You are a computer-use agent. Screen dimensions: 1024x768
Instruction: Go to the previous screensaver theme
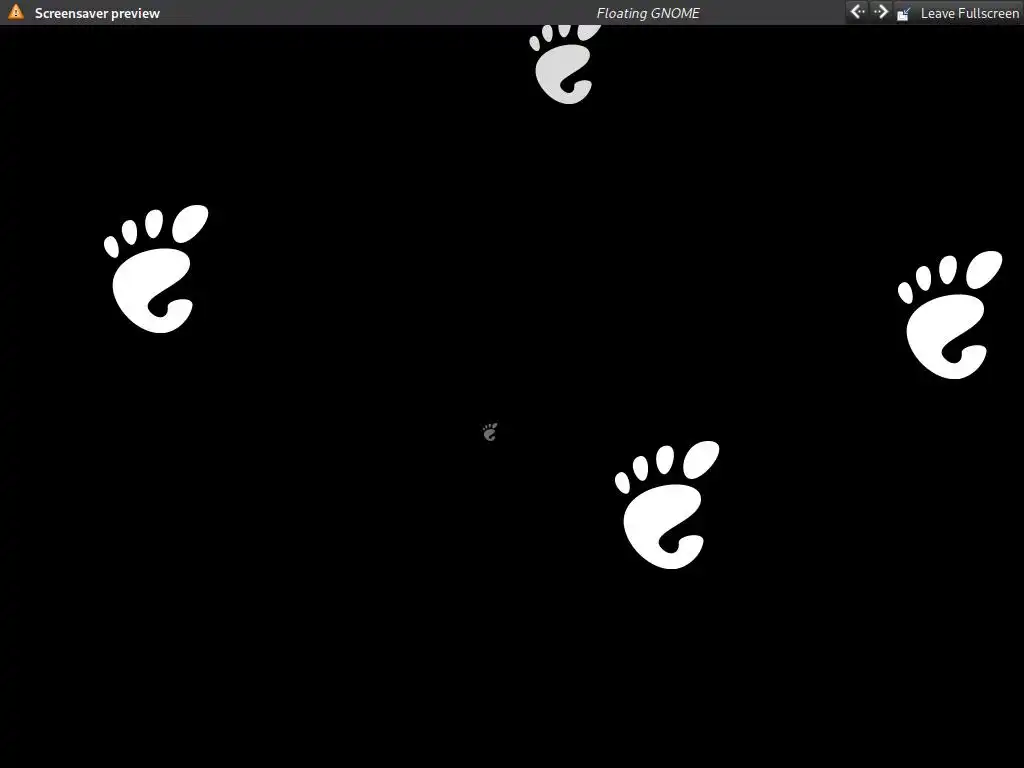[857, 12]
